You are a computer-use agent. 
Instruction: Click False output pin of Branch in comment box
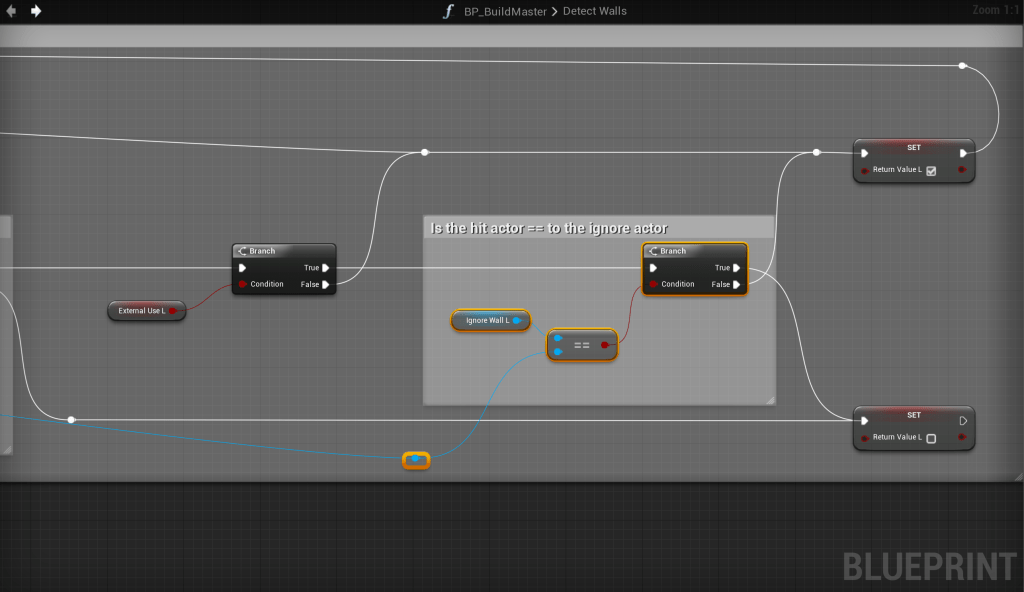pos(737,285)
